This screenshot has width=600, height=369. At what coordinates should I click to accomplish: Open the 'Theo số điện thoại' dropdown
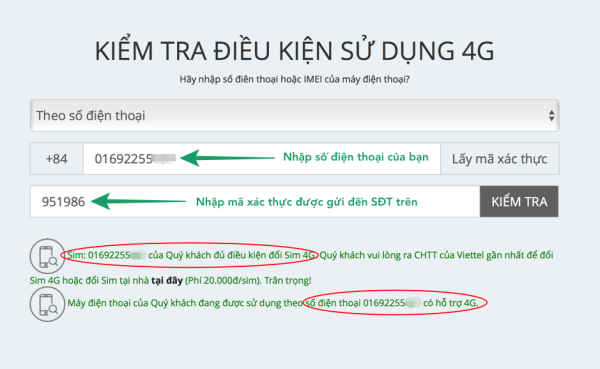click(x=295, y=116)
